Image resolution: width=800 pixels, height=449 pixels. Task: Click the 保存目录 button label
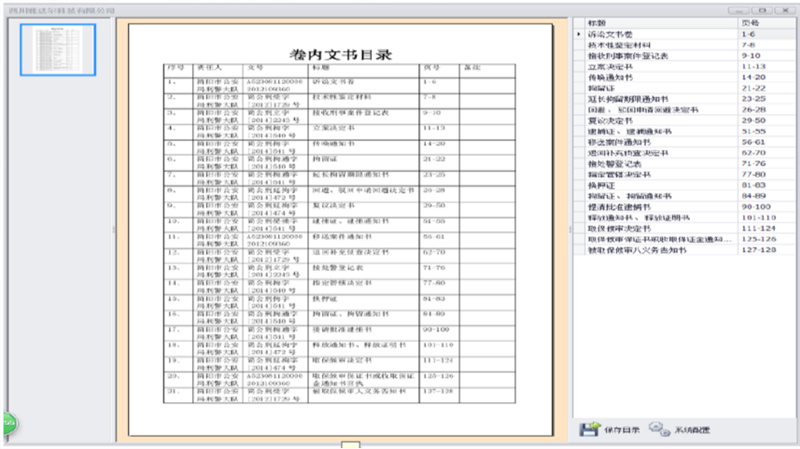(x=621, y=430)
